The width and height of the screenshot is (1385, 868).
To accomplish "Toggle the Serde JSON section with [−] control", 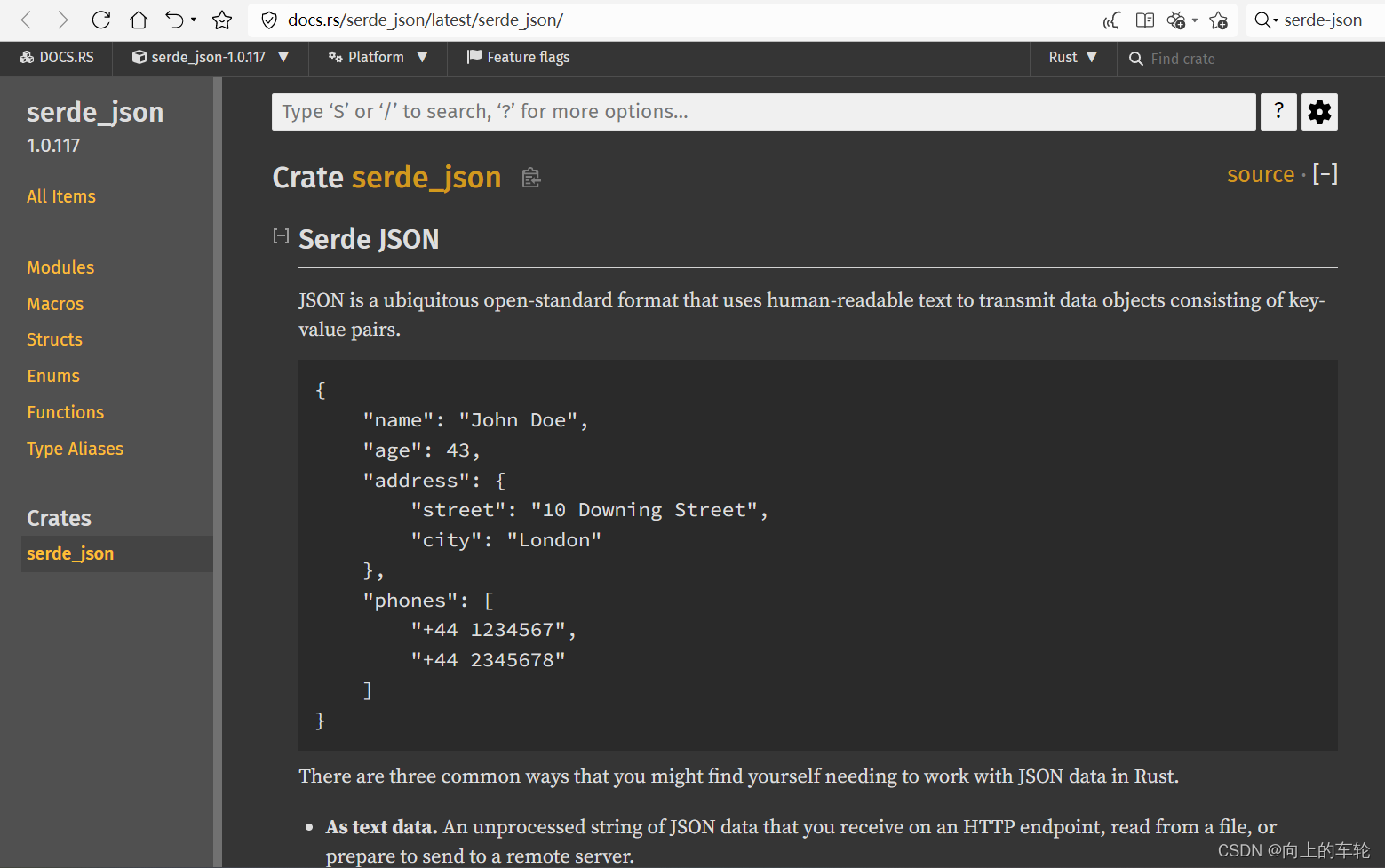I will click(x=281, y=235).
